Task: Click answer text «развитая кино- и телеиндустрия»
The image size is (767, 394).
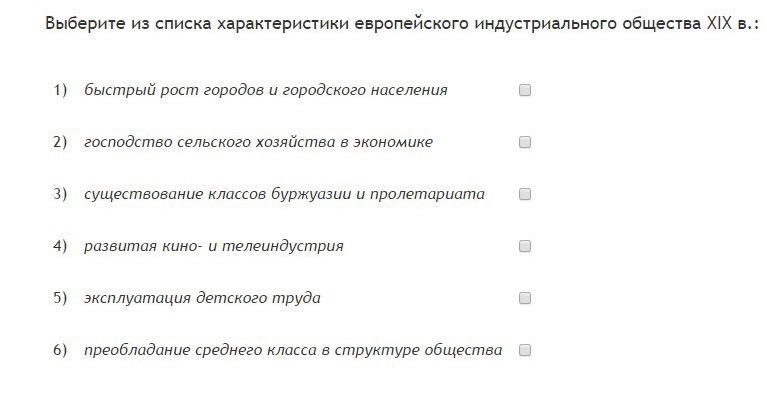Action: 214,246
